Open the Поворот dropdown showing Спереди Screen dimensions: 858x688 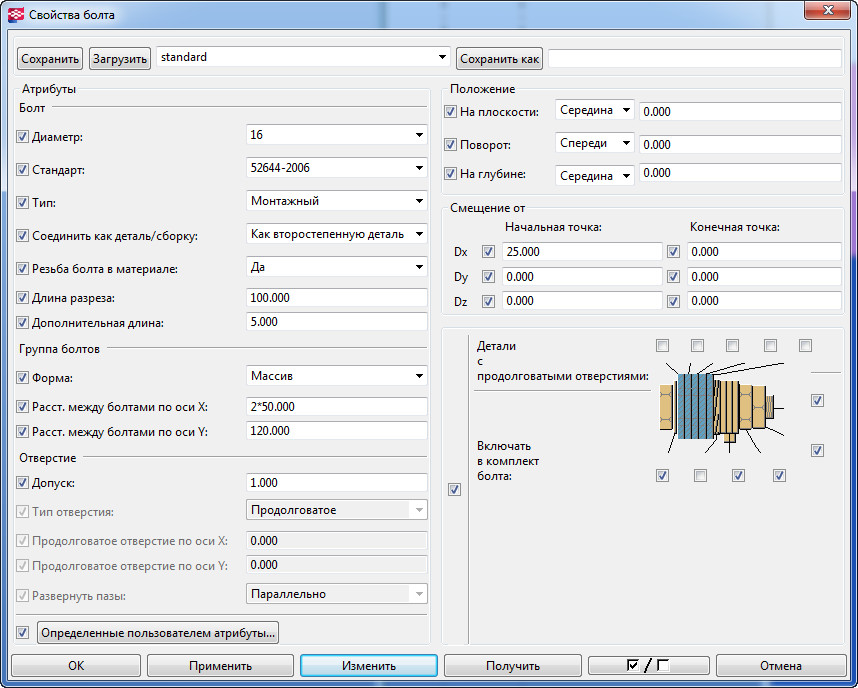pos(595,144)
